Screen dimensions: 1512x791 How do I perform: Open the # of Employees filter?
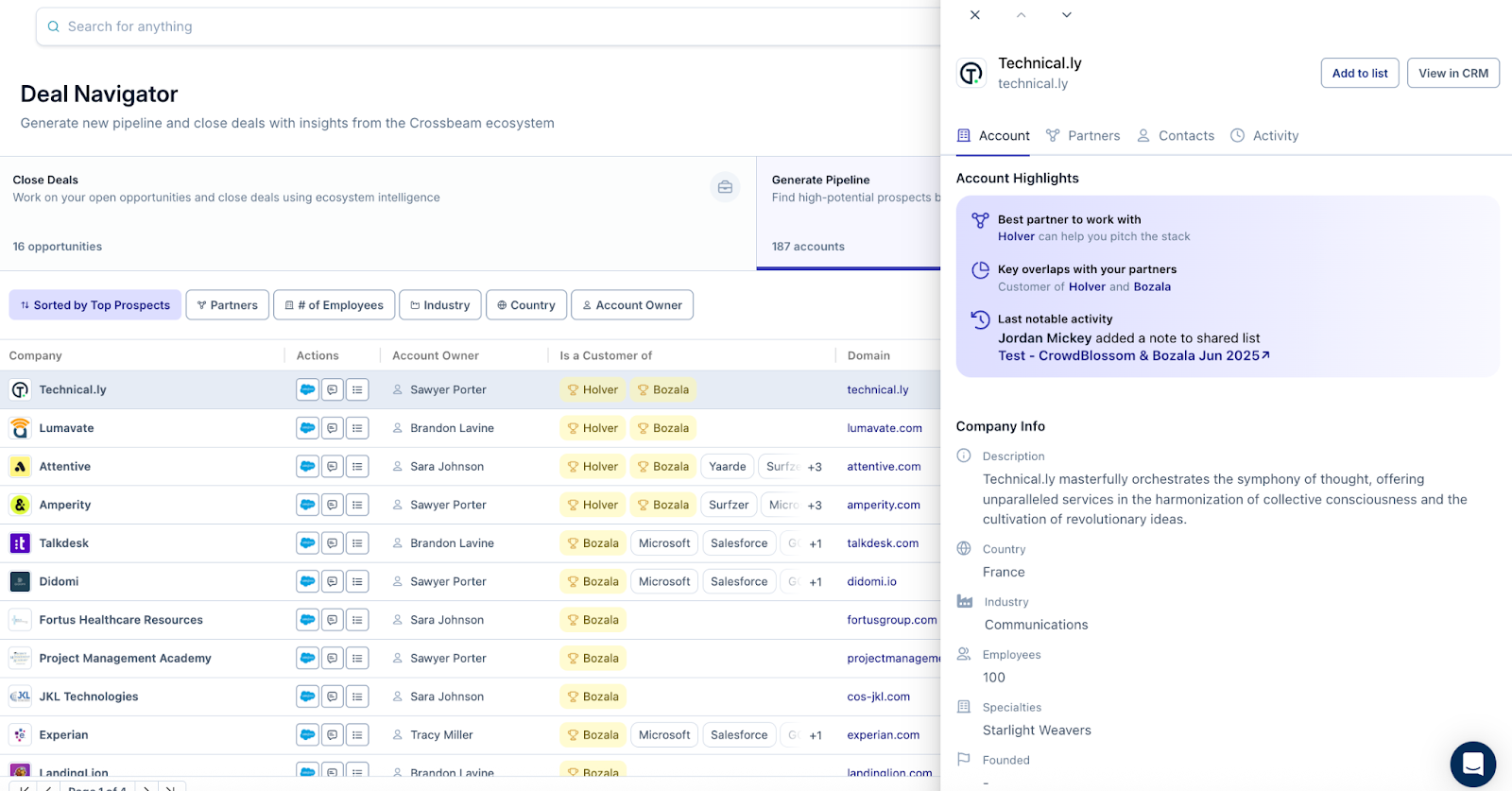tap(335, 305)
